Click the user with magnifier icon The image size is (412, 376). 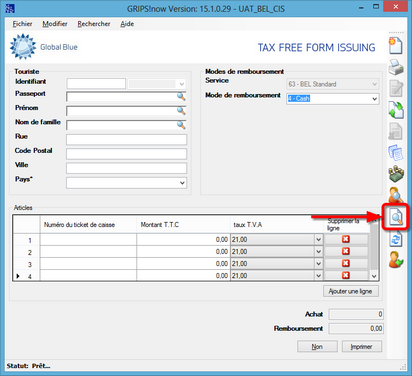(x=396, y=195)
